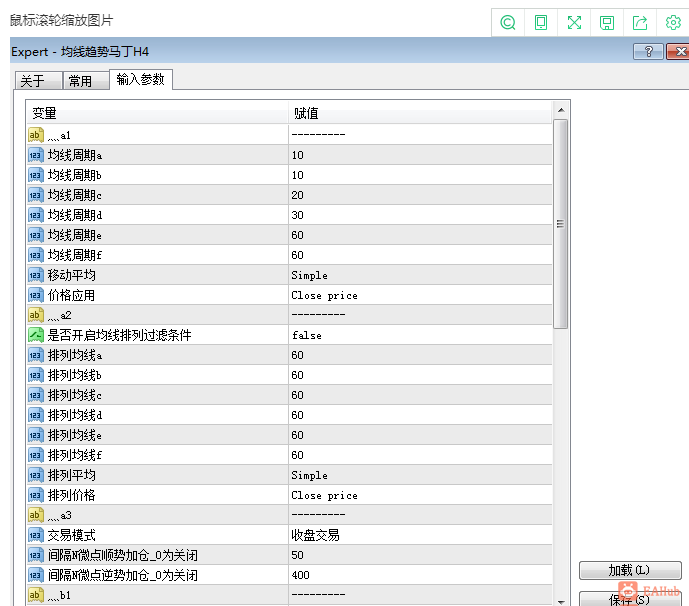
Task: Toggle false value of 是否开启均线排列过滤条件
Action: coord(420,335)
